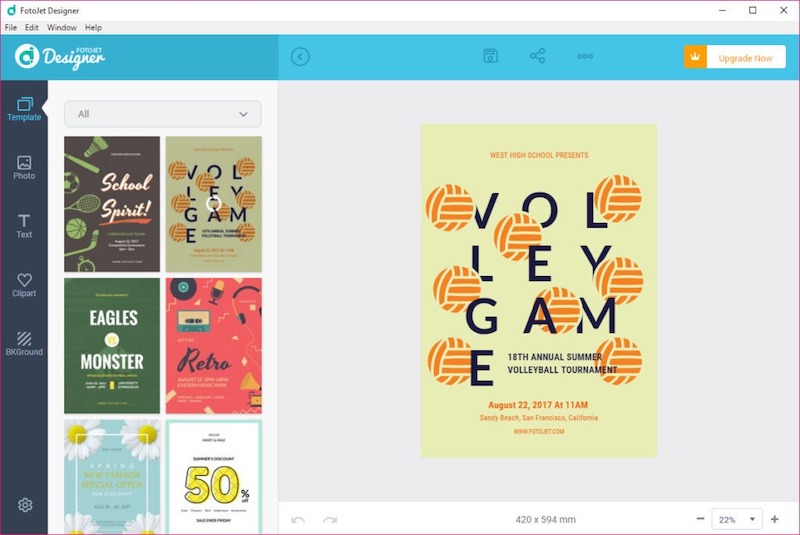Open the BKGround panel
This screenshot has height=535, width=800.
click(x=24, y=343)
